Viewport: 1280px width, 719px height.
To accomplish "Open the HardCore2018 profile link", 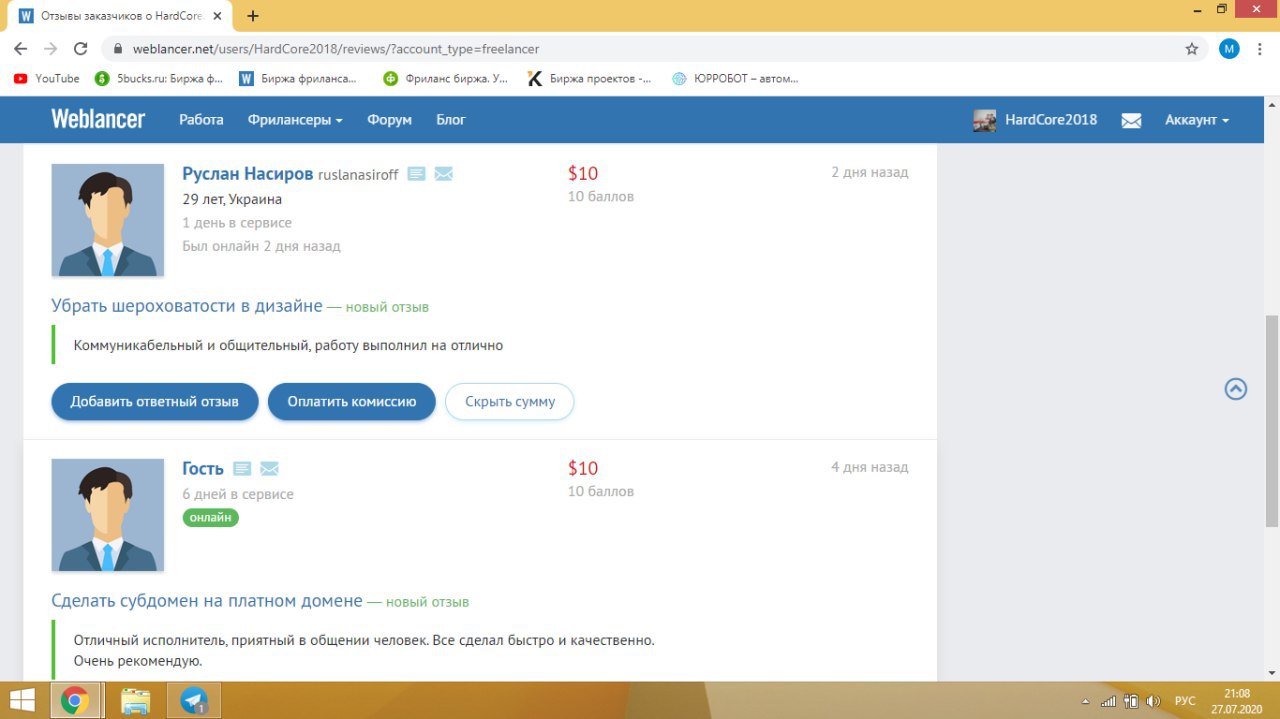I will tap(1051, 119).
